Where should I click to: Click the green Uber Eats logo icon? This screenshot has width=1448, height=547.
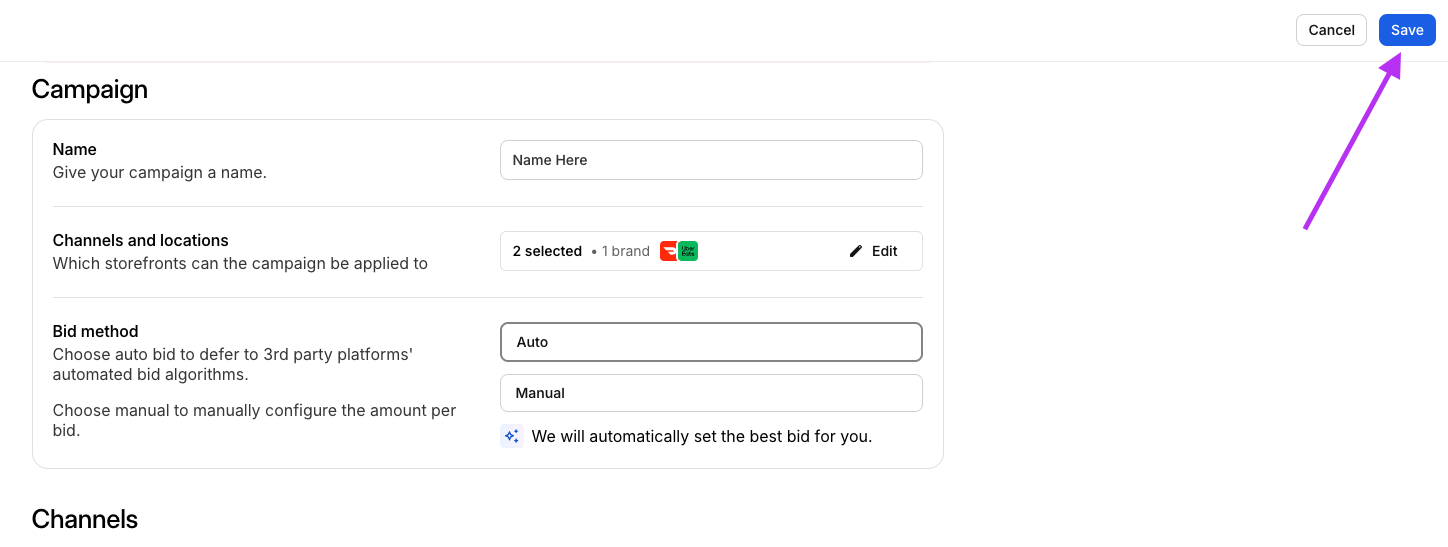[x=688, y=251]
